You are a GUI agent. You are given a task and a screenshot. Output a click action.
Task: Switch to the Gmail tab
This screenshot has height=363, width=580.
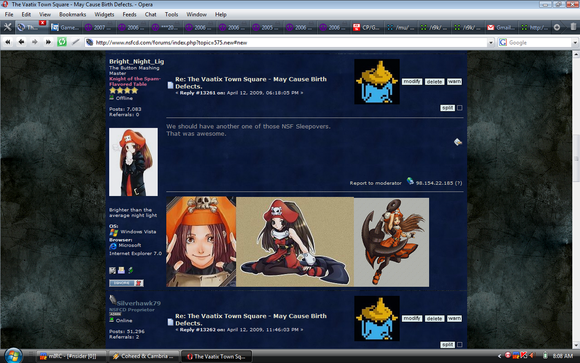click(501, 27)
